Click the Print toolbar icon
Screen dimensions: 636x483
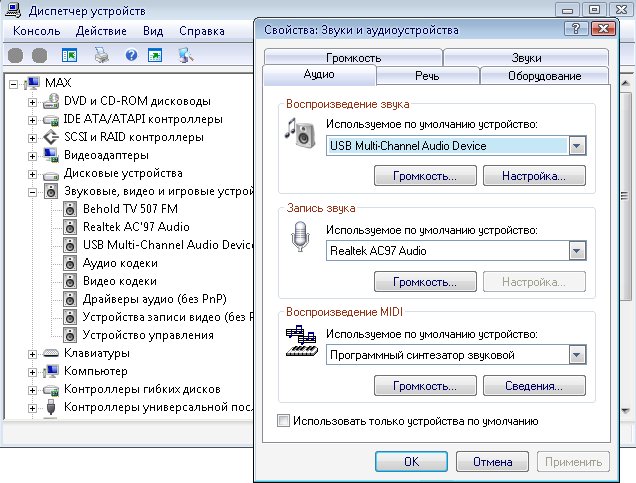[x=101, y=54]
